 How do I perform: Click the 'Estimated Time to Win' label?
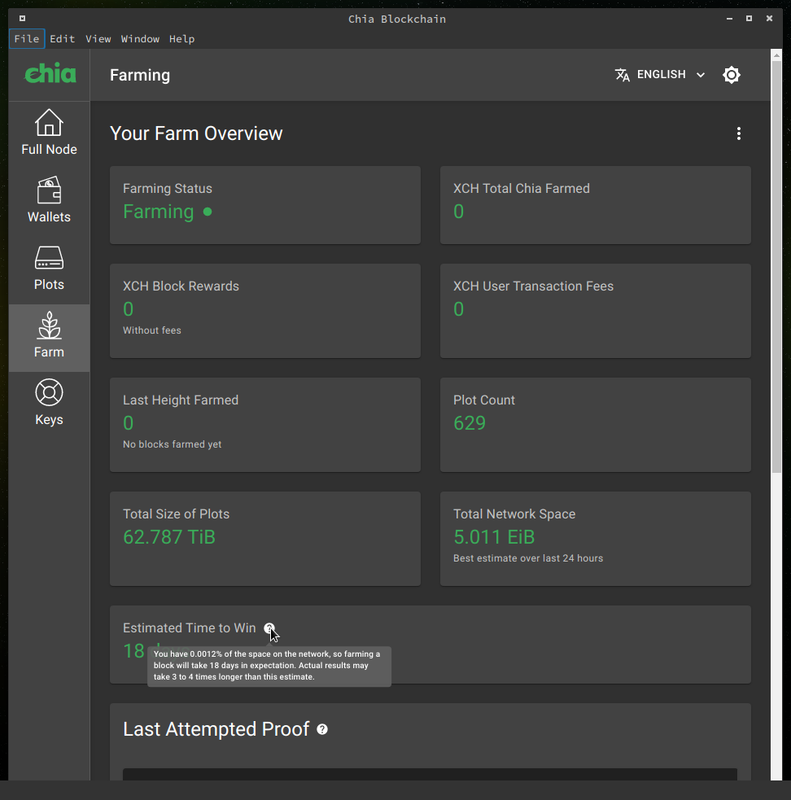click(x=189, y=628)
